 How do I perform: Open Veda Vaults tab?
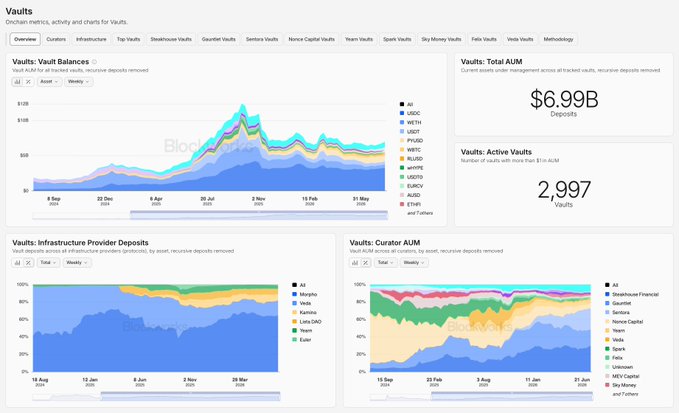coord(520,39)
